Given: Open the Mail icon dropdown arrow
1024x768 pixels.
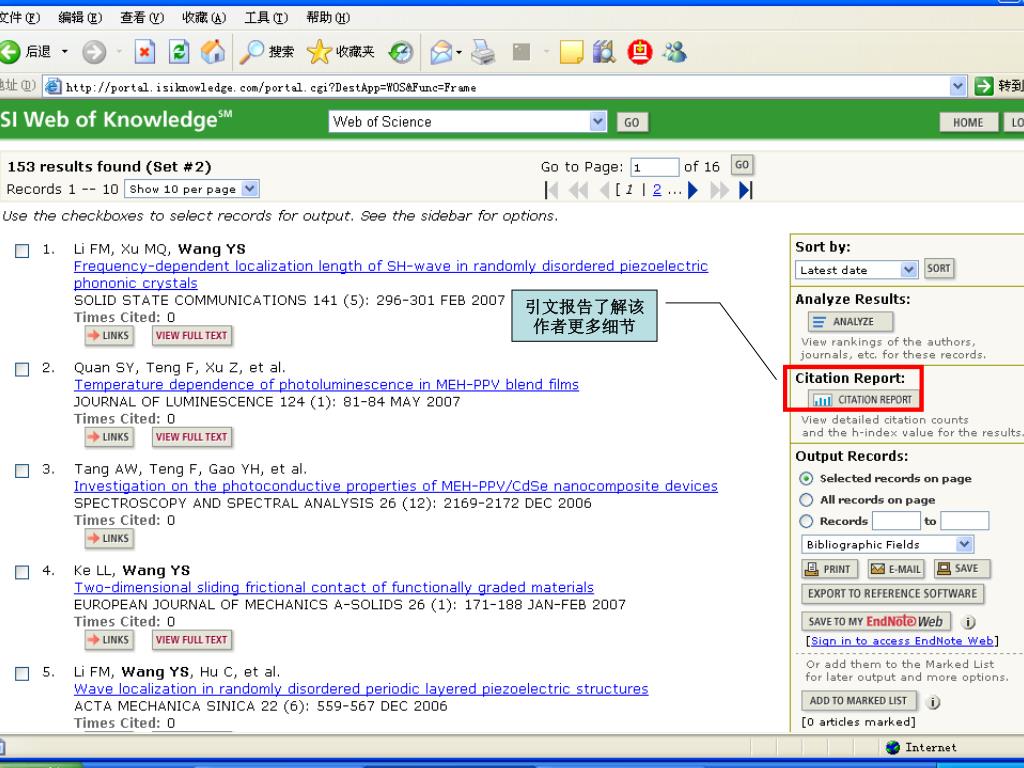Looking at the screenshot, I should 459,52.
